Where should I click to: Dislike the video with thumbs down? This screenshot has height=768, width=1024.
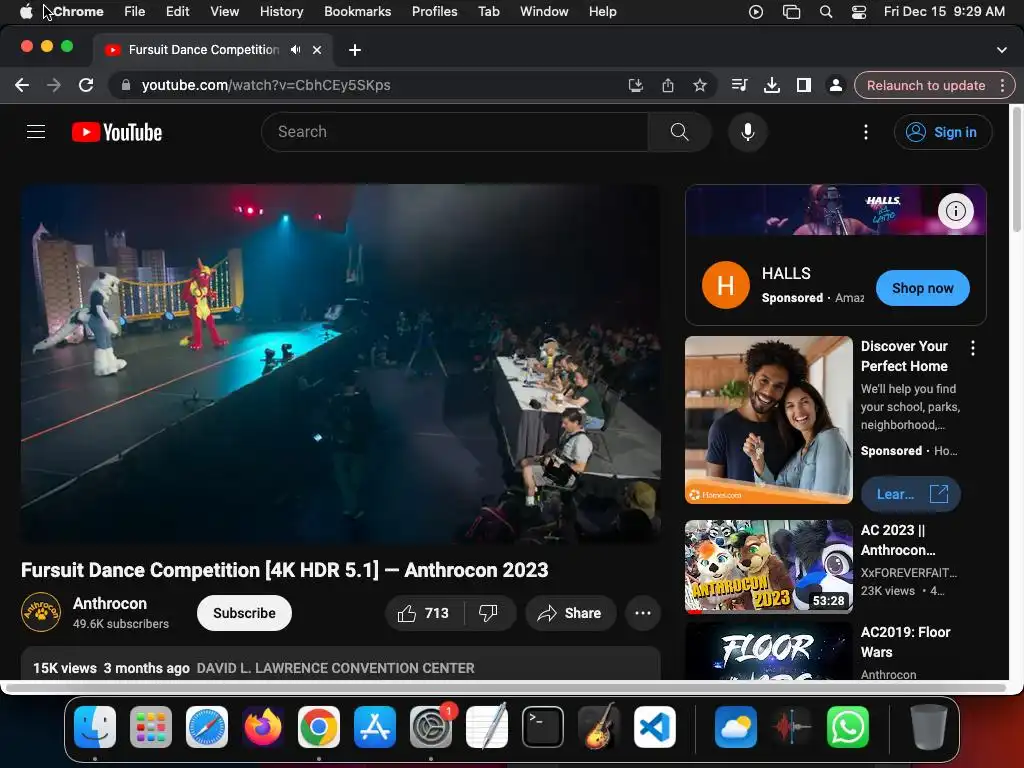click(x=488, y=613)
